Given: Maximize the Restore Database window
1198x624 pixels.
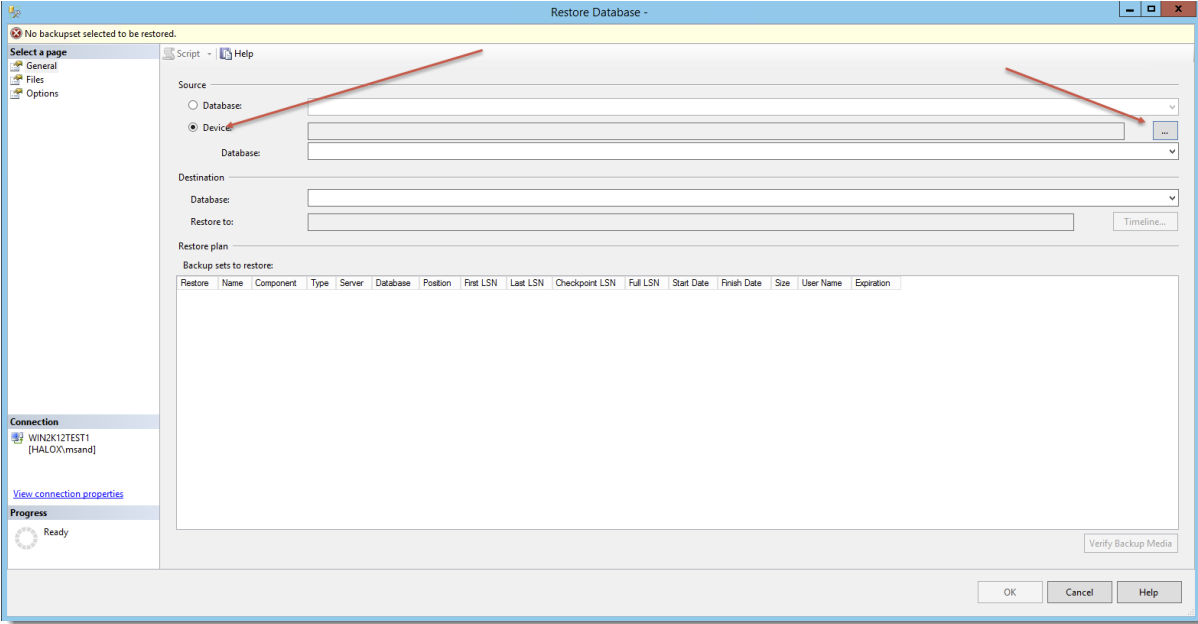Looking at the screenshot, I should [1151, 10].
